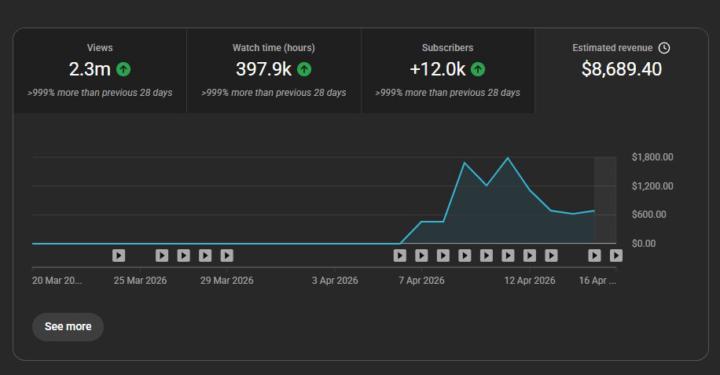Click the $1,800.00 axis label
Screen dimensions: 720x375
click(x=652, y=157)
